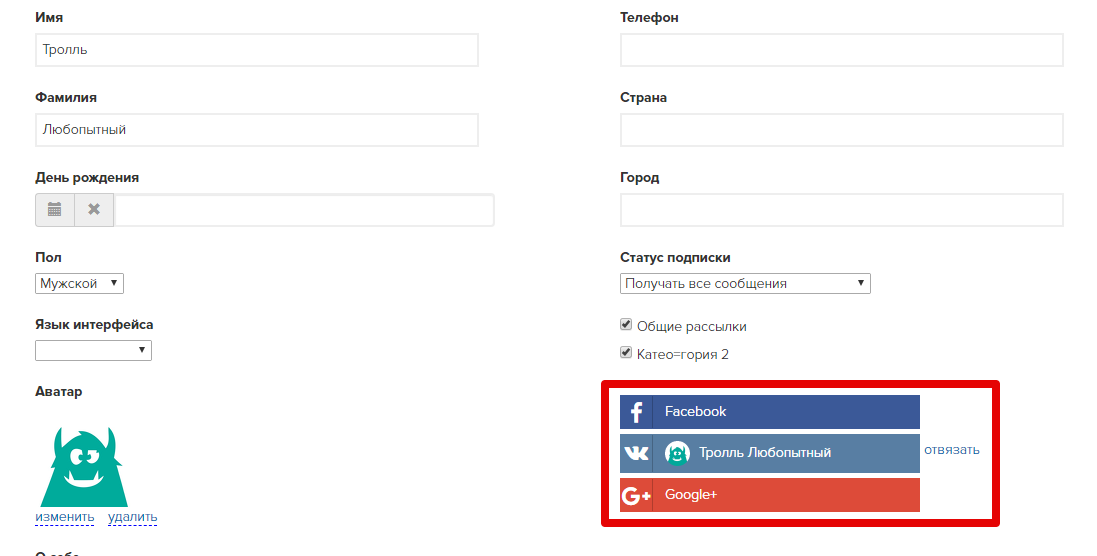Click the Язык интерфейса label
The image size is (1097, 556).
(x=94, y=325)
